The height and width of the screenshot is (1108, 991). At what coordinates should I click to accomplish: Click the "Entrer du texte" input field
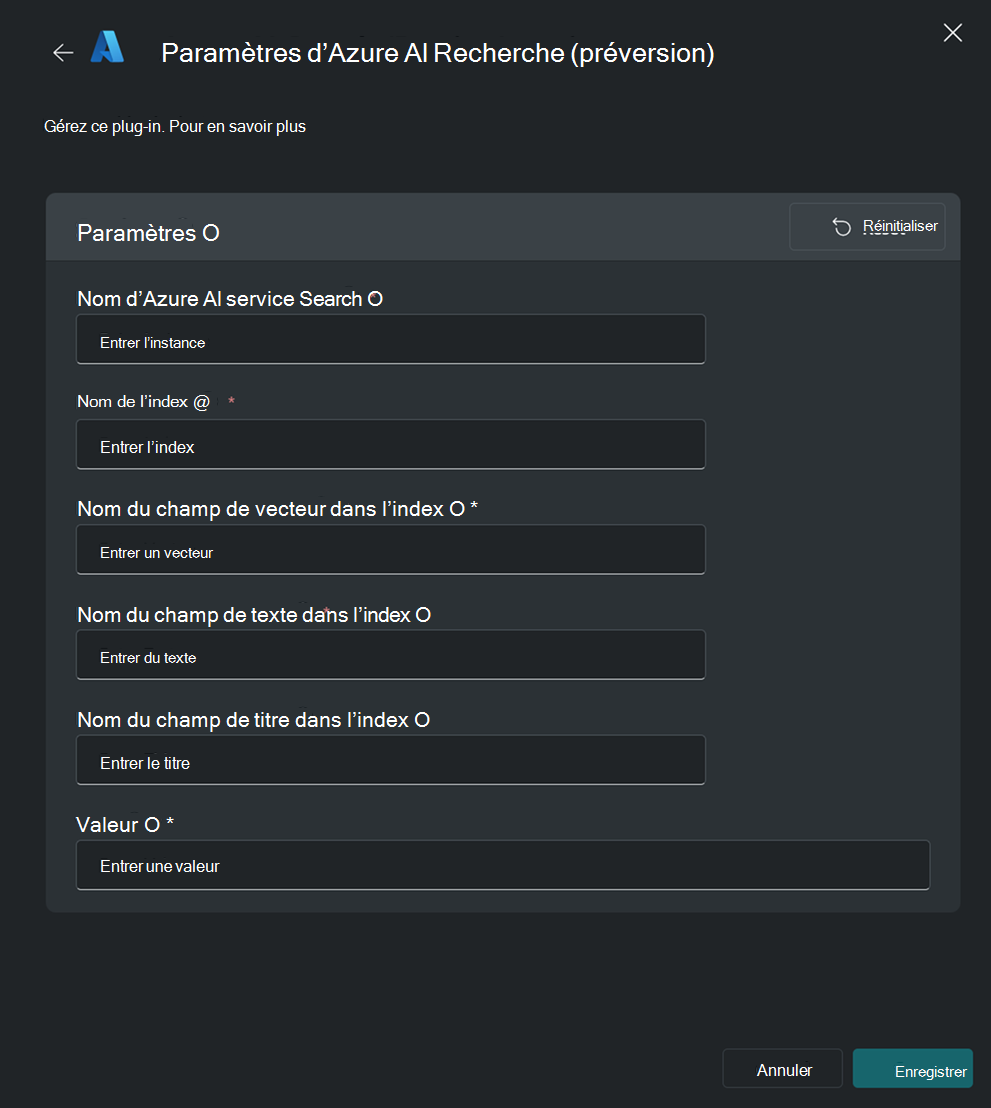[390, 655]
